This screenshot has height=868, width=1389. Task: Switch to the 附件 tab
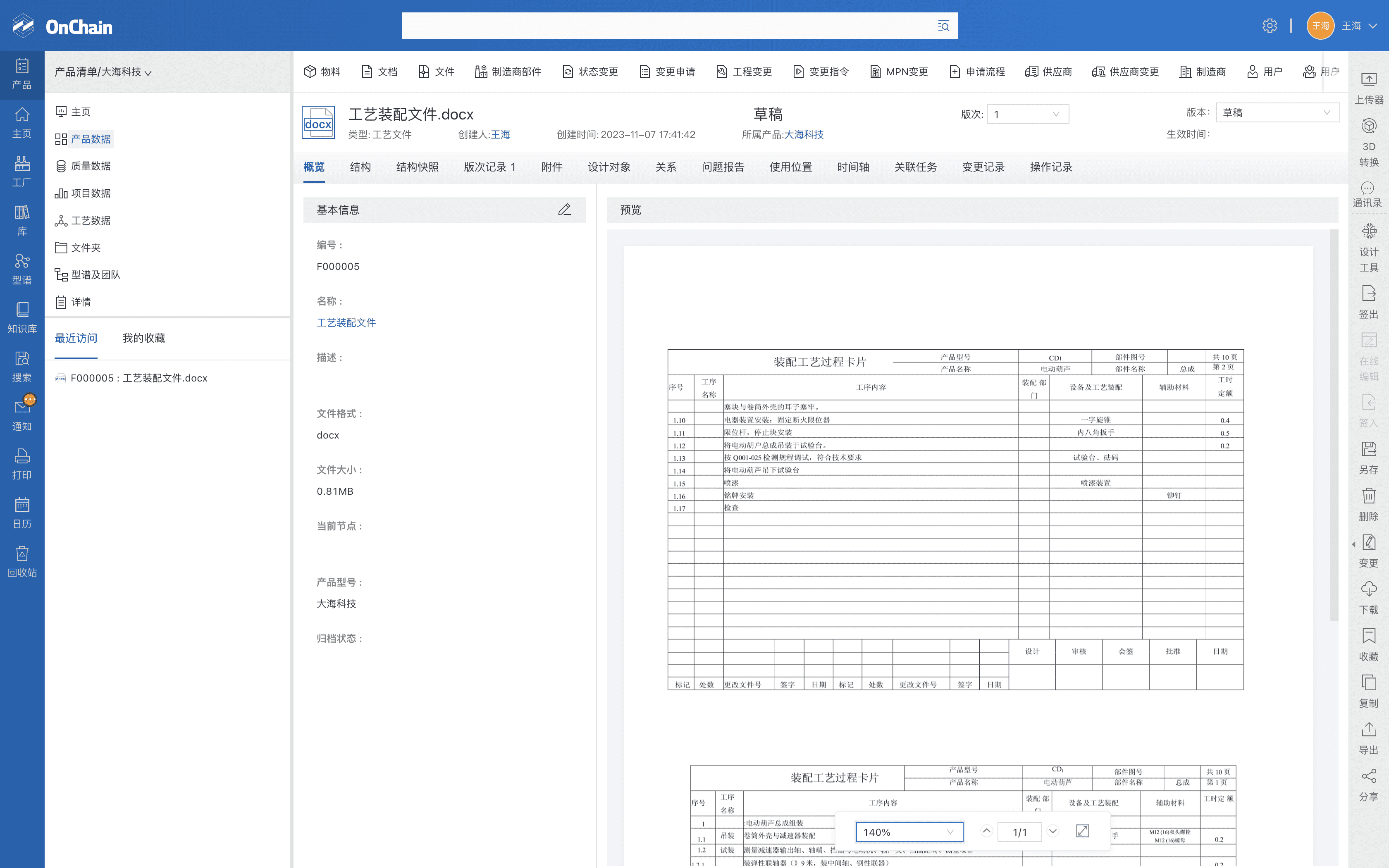pos(551,167)
